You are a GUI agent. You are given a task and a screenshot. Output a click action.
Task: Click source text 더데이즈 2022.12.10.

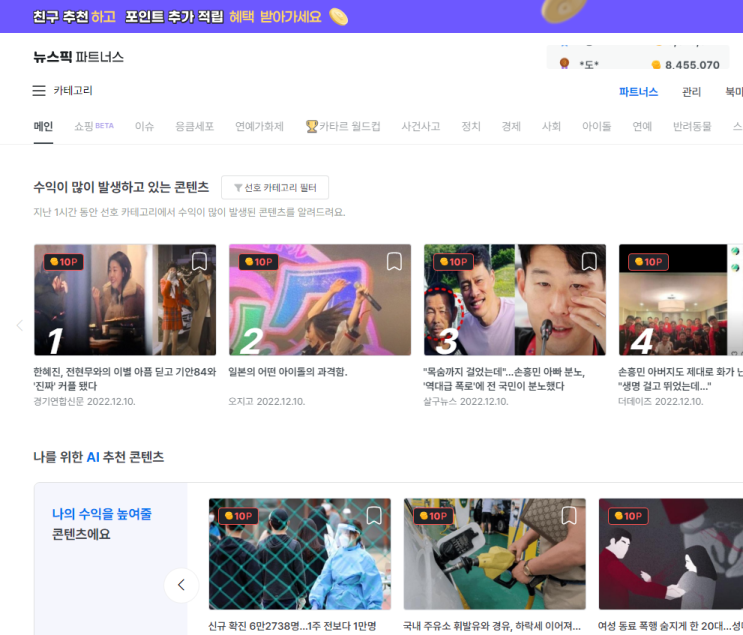[x=661, y=402]
